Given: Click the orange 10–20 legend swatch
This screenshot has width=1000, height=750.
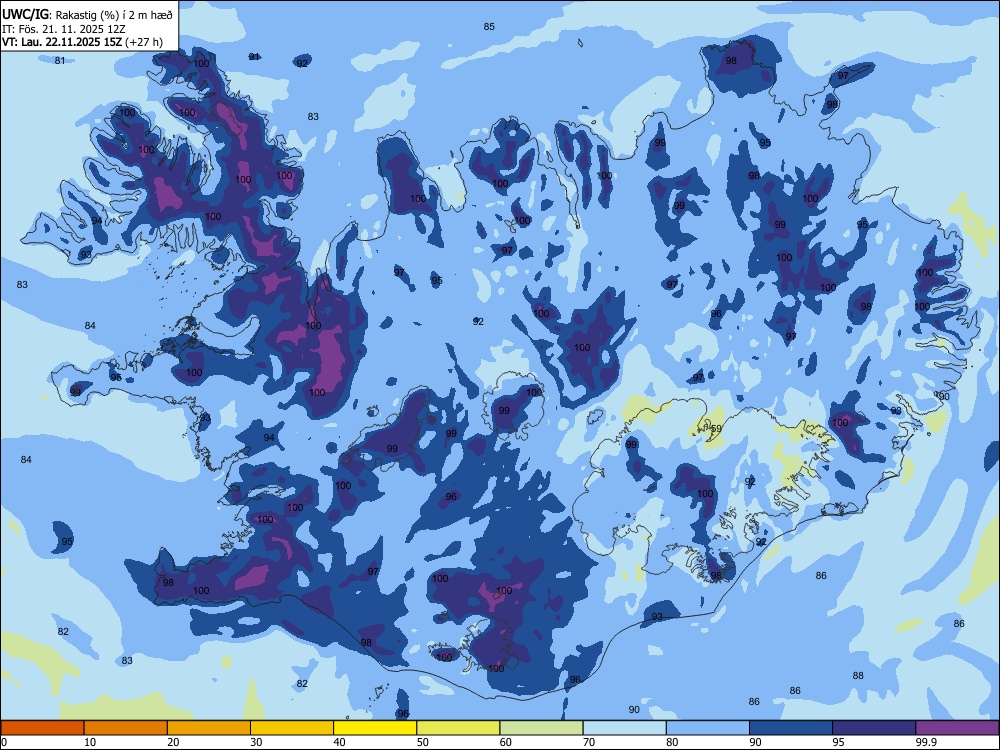Looking at the screenshot, I should click(126, 728).
